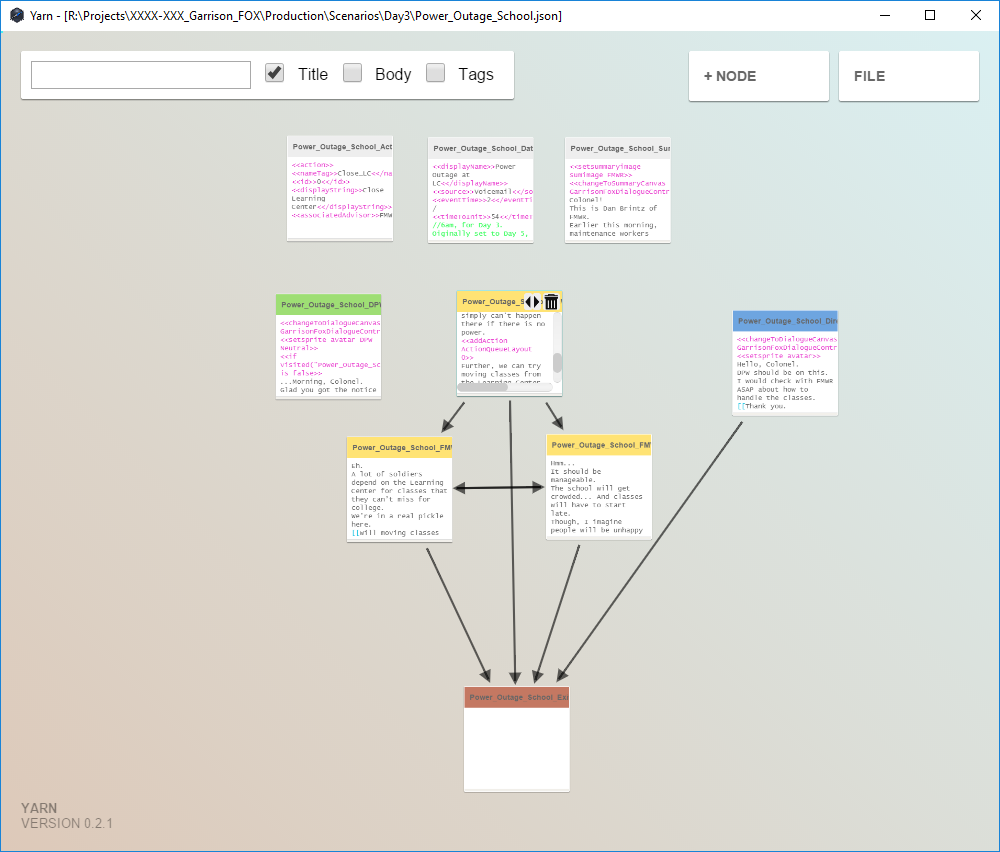Enable the Tags search checkbox
The height and width of the screenshot is (852, 1000).
436,73
